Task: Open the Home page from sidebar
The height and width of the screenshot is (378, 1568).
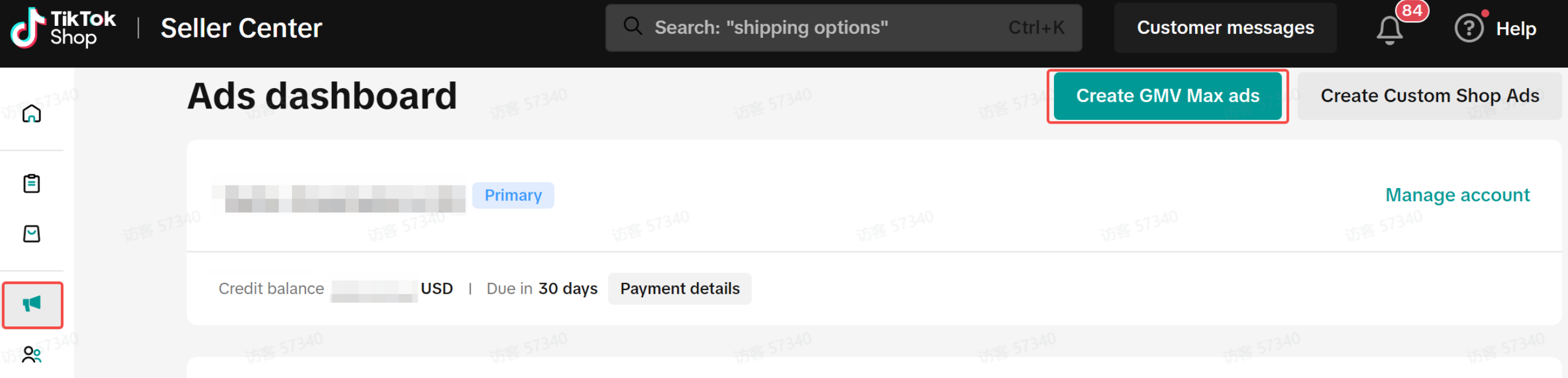Action: [31, 114]
